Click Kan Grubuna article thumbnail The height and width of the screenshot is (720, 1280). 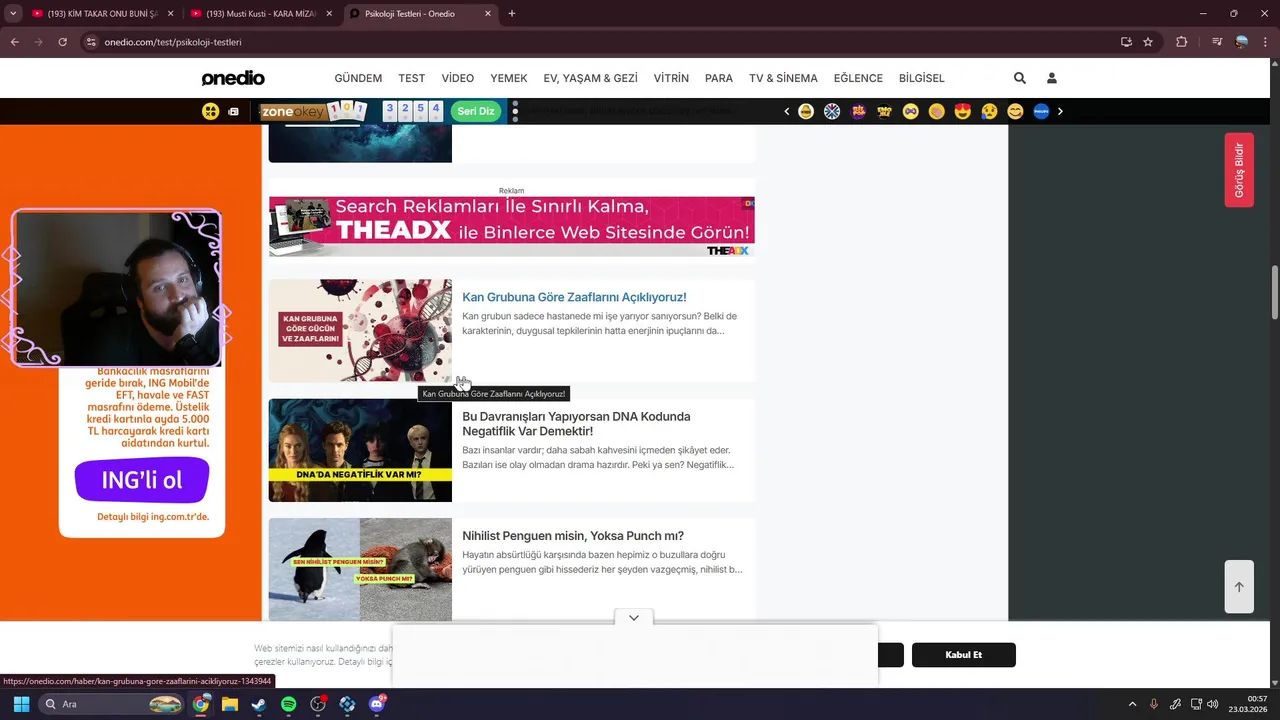360,330
